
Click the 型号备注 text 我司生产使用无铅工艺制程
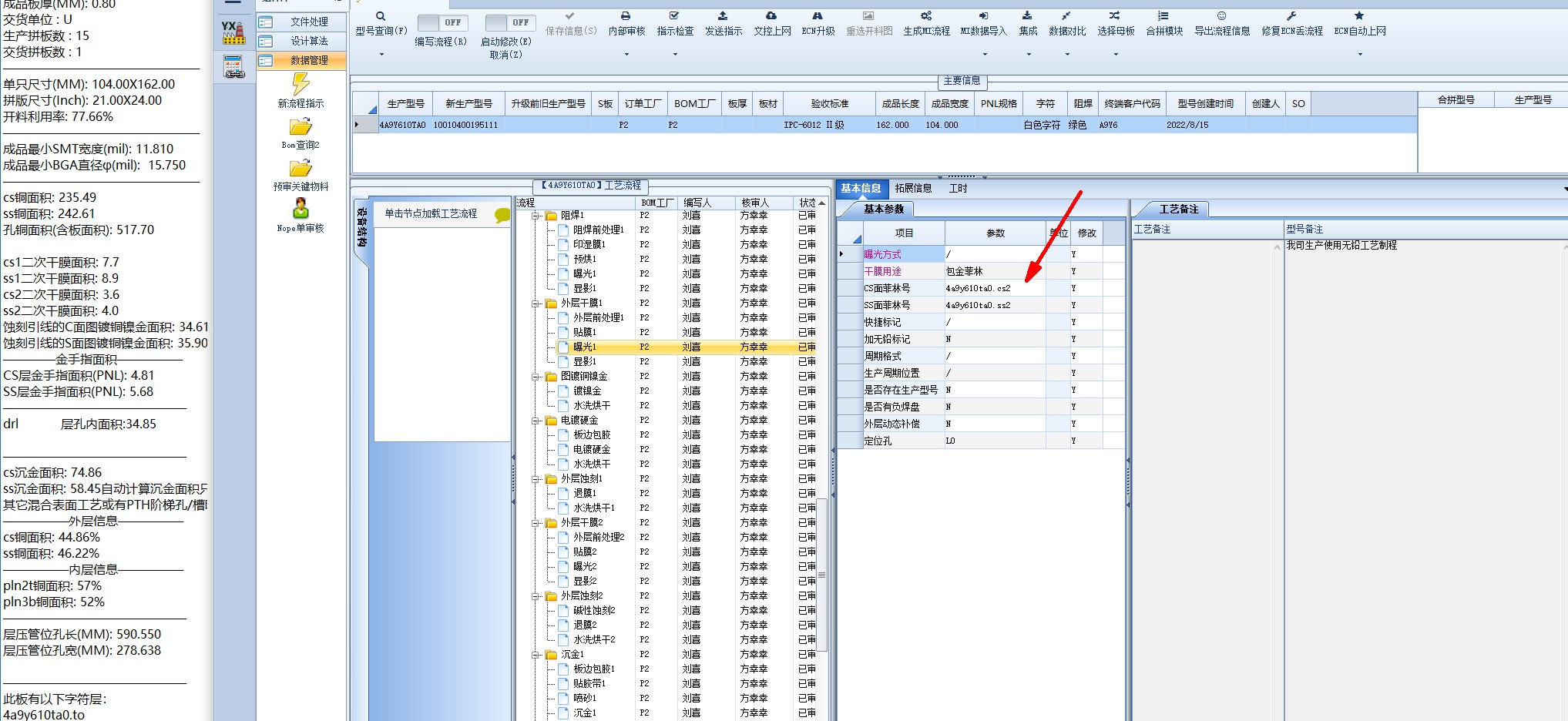click(x=1341, y=246)
